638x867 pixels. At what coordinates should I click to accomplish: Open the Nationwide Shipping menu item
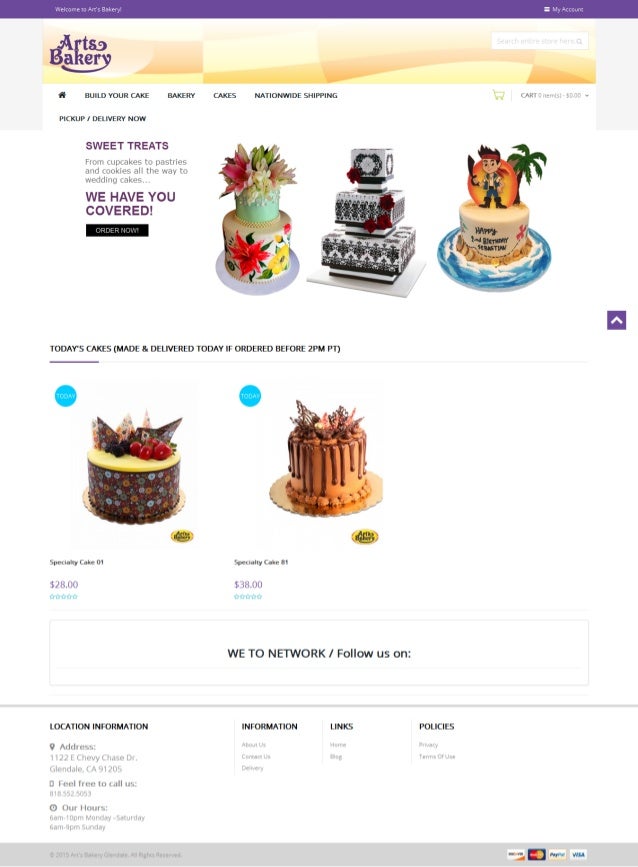(x=296, y=96)
